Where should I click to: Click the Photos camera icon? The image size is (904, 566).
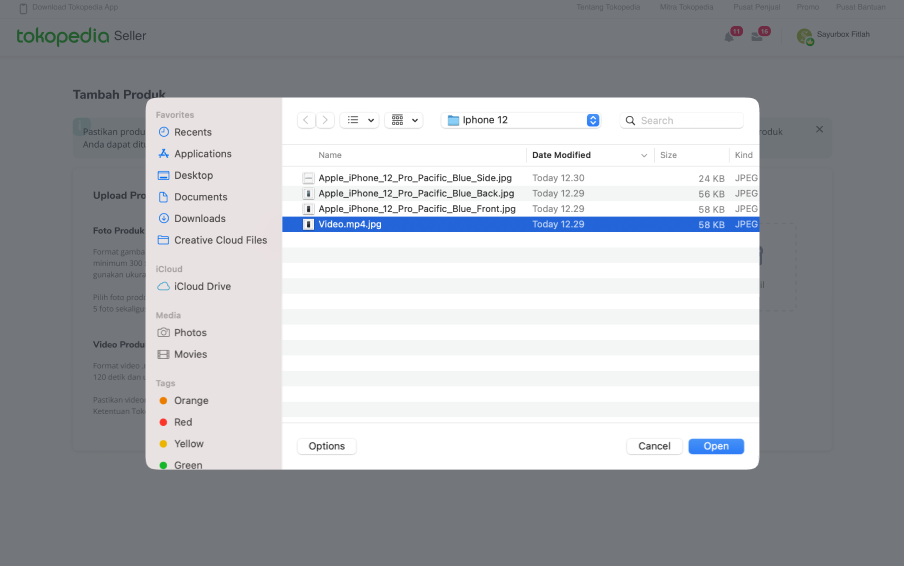pos(164,332)
